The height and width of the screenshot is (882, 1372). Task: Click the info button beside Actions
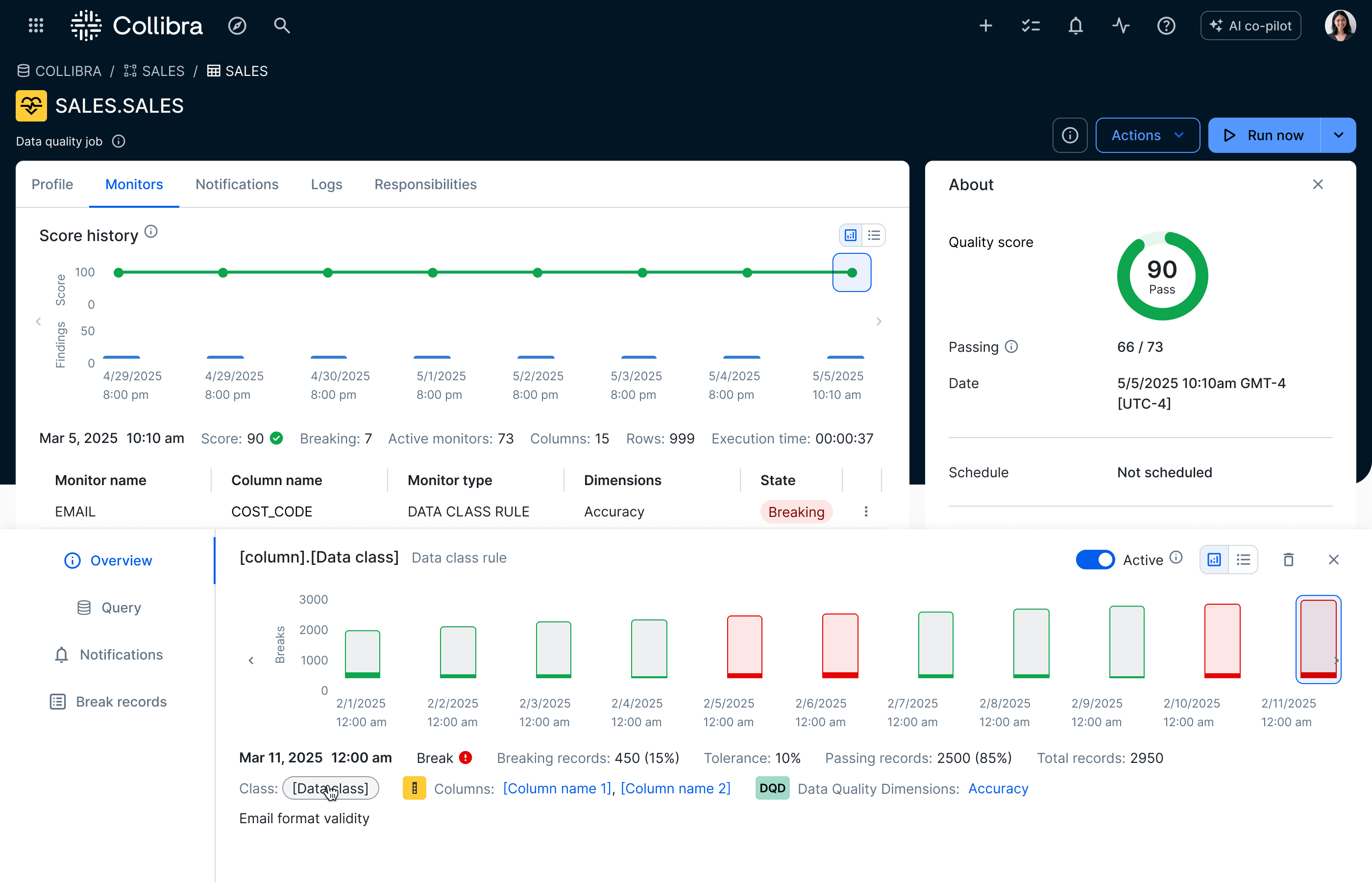tap(1070, 135)
